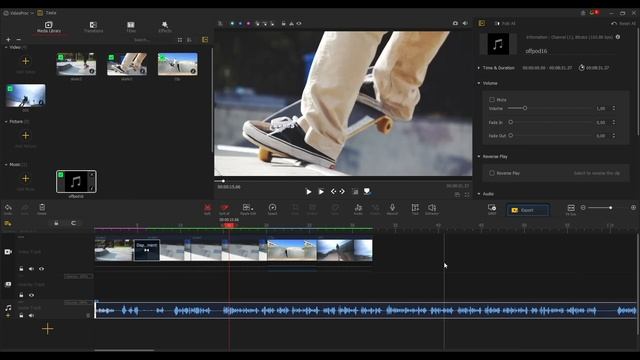Click the add new track plus icon
Image resolution: width=640 pixels, height=360 pixels.
click(47, 329)
